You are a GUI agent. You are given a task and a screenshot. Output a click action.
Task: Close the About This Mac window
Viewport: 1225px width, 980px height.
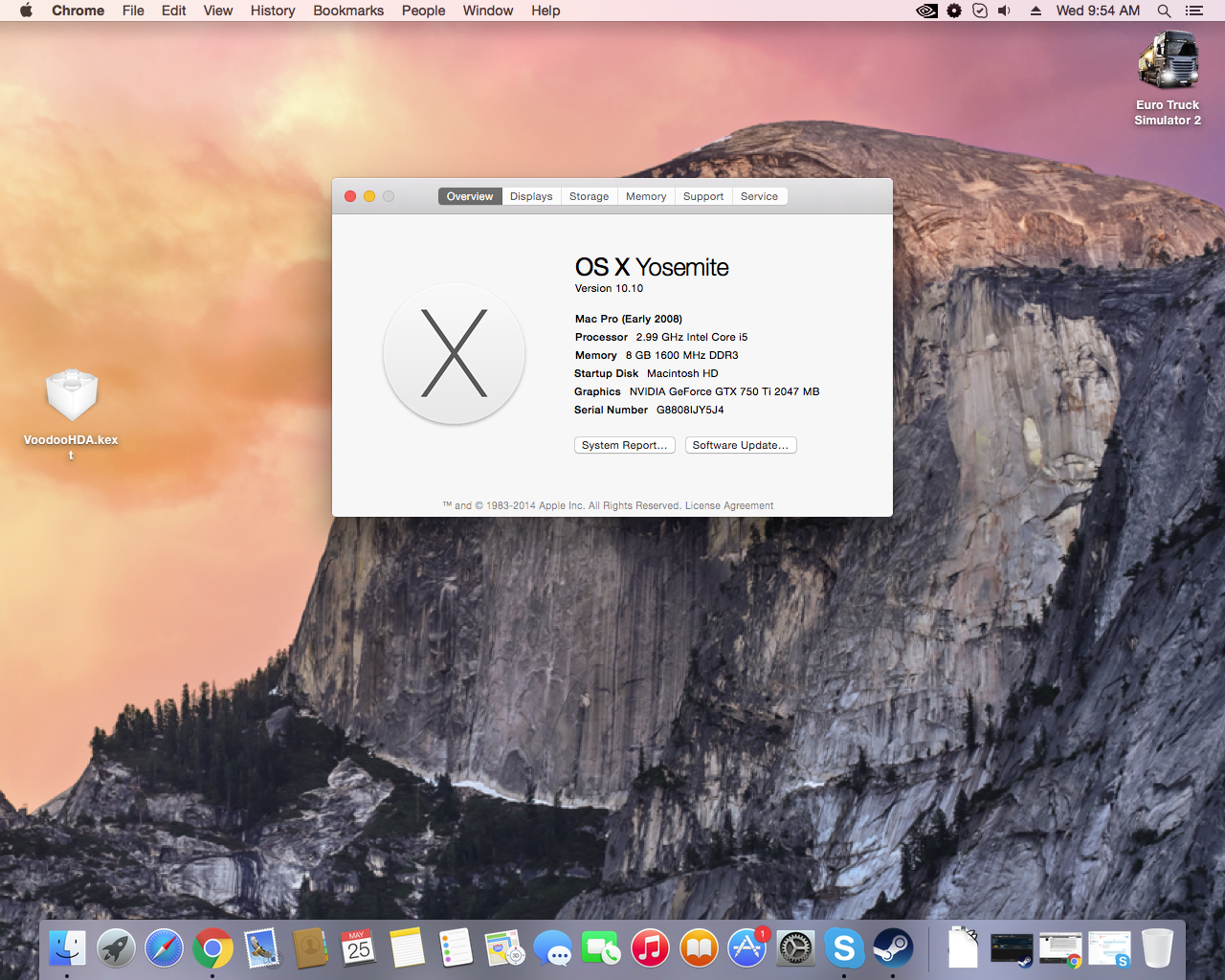click(x=350, y=196)
